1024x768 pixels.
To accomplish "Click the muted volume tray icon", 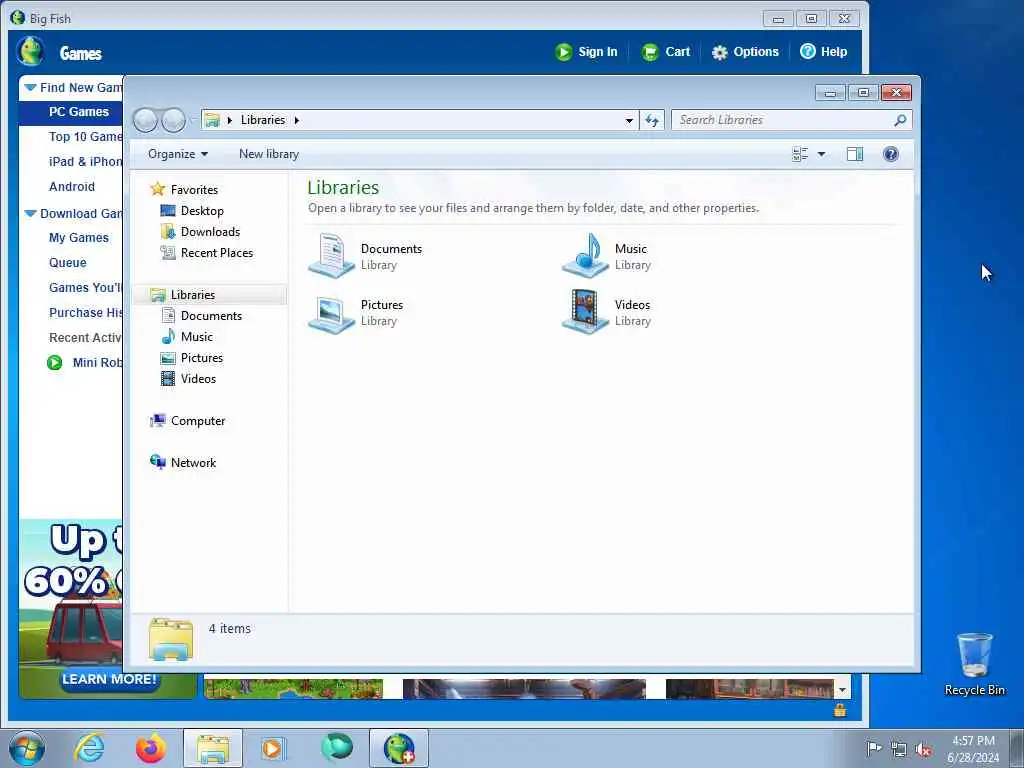I will point(923,749).
